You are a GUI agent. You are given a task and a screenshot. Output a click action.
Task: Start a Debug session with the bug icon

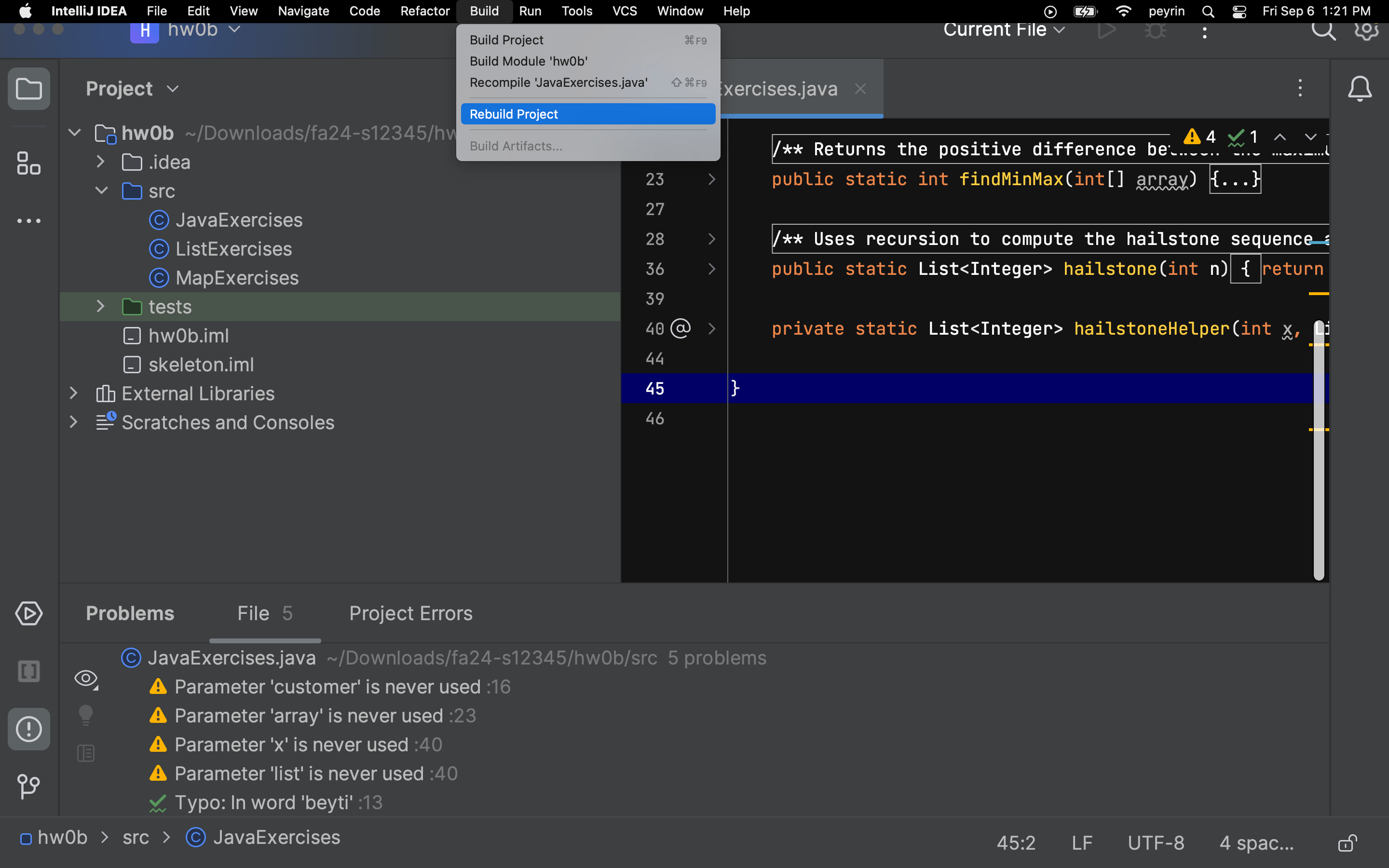pyautogui.click(x=1156, y=31)
